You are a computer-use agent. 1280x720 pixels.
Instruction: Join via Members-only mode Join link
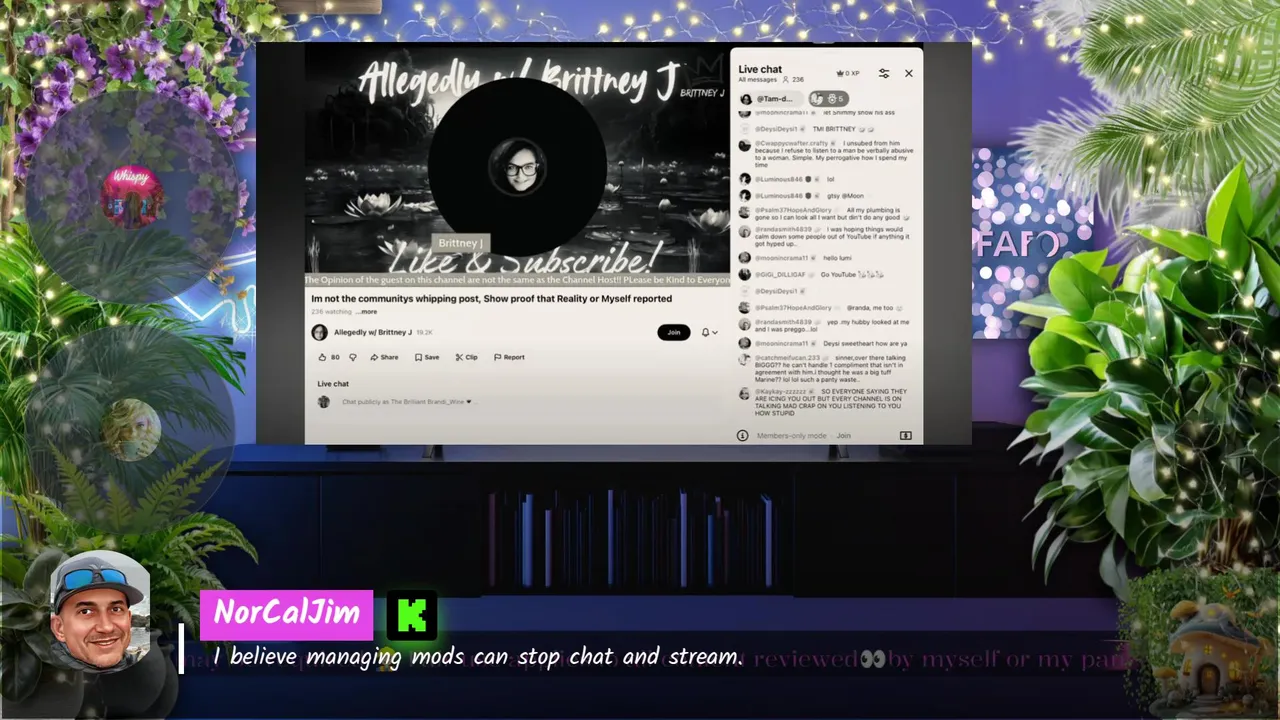point(843,436)
